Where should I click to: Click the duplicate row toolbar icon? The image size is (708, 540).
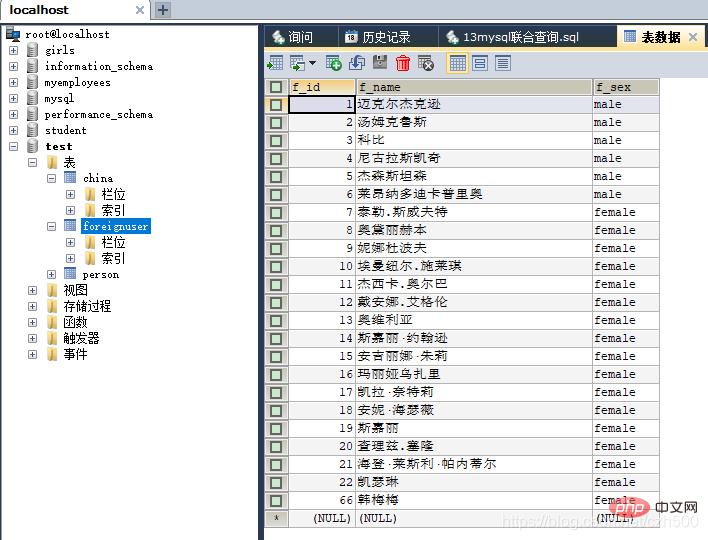click(x=357, y=63)
